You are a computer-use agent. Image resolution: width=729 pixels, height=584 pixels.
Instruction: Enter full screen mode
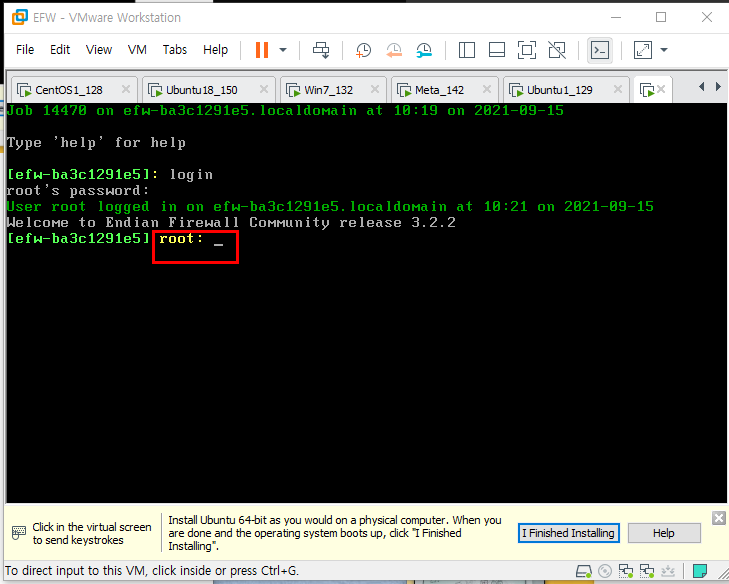[x=527, y=50]
